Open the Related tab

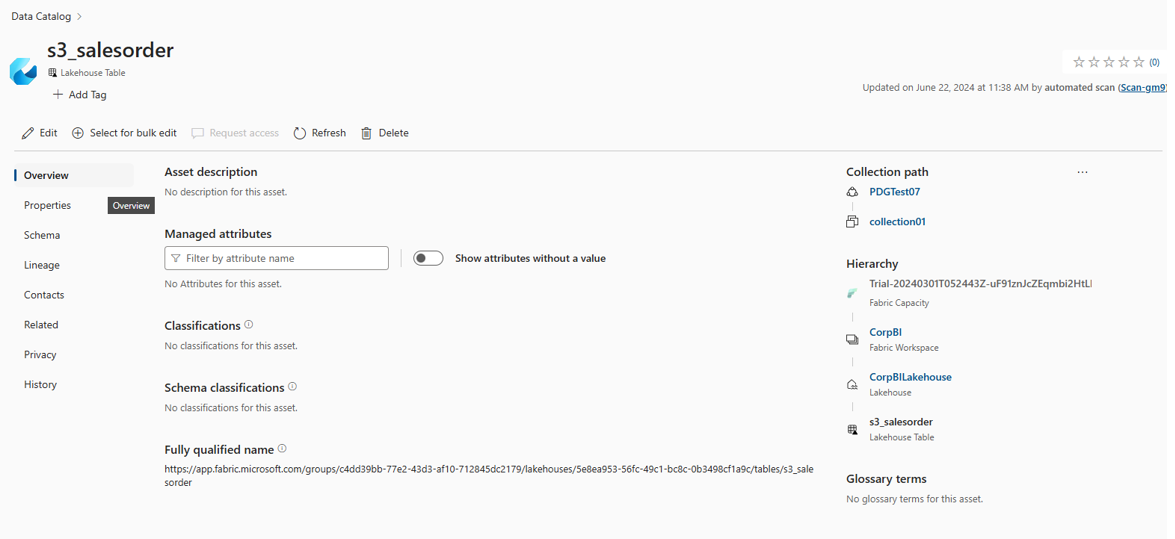coord(41,325)
